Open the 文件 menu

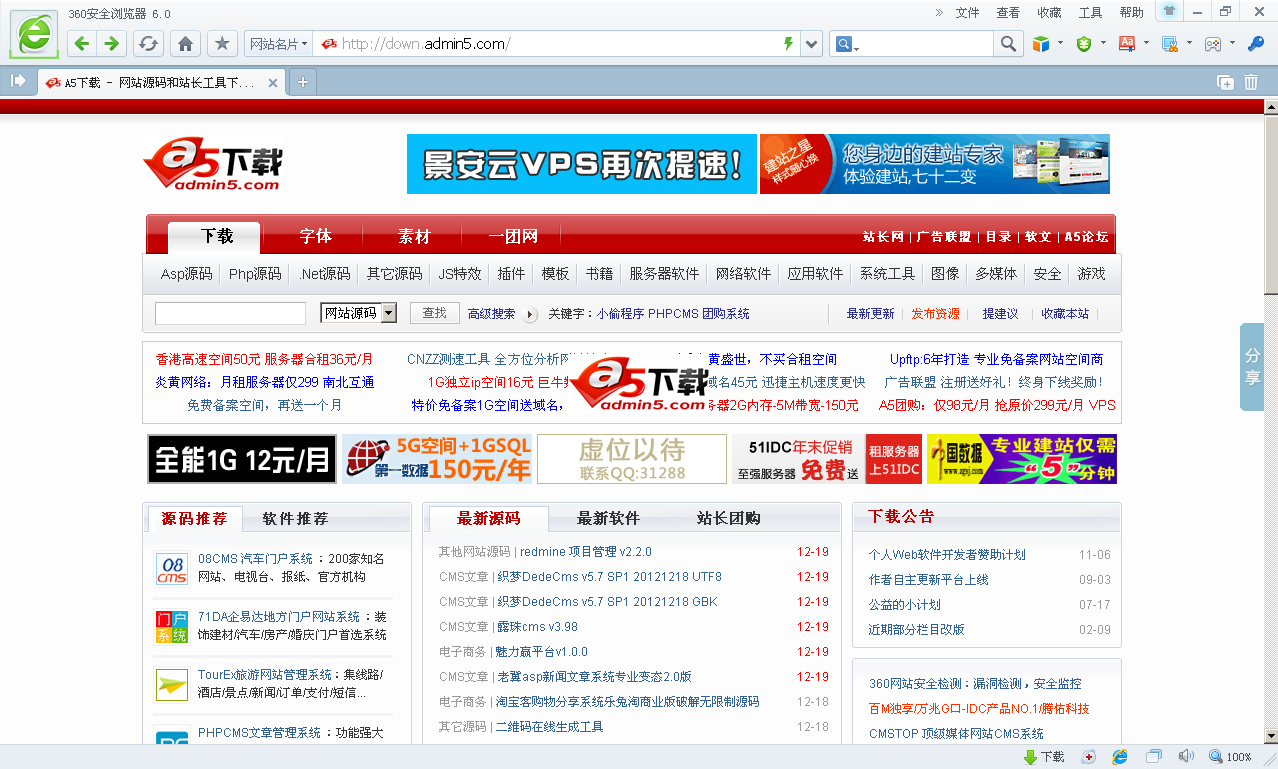967,13
